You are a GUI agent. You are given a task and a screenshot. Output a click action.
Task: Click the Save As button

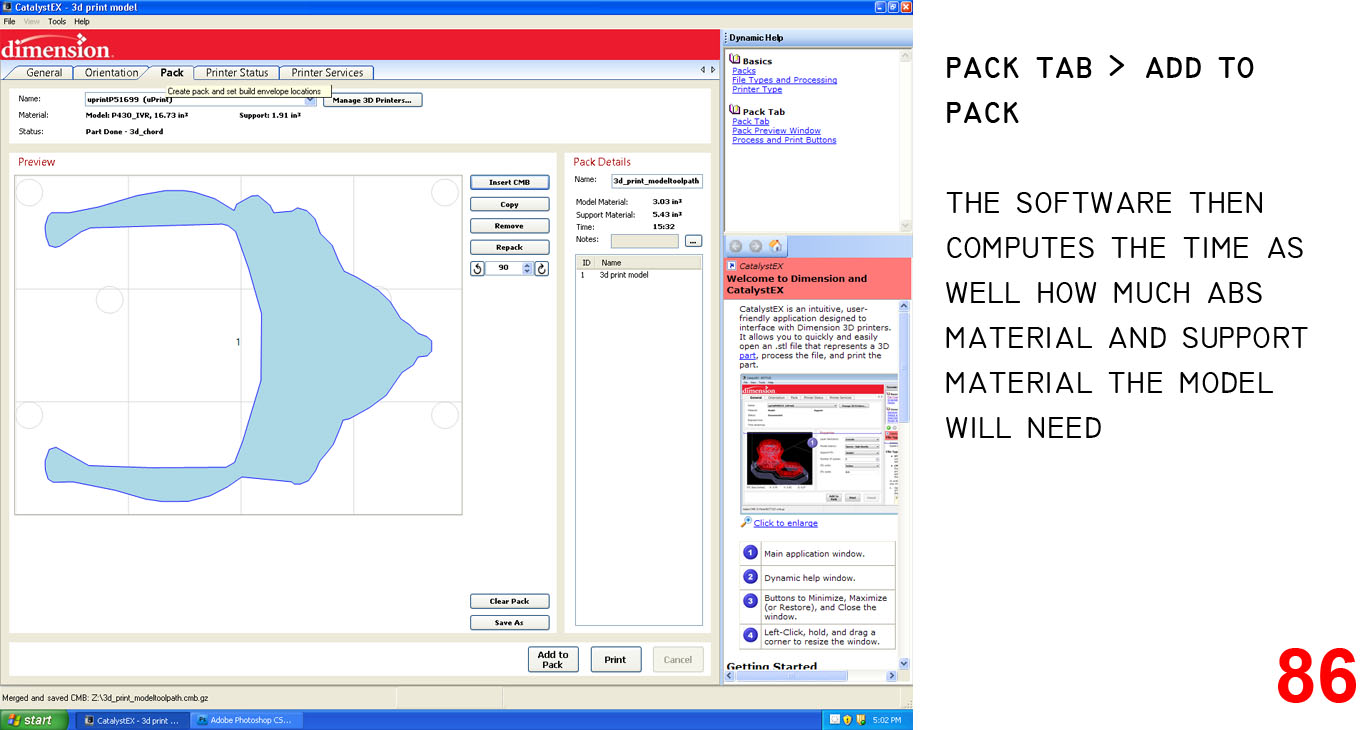coord(510,622)
